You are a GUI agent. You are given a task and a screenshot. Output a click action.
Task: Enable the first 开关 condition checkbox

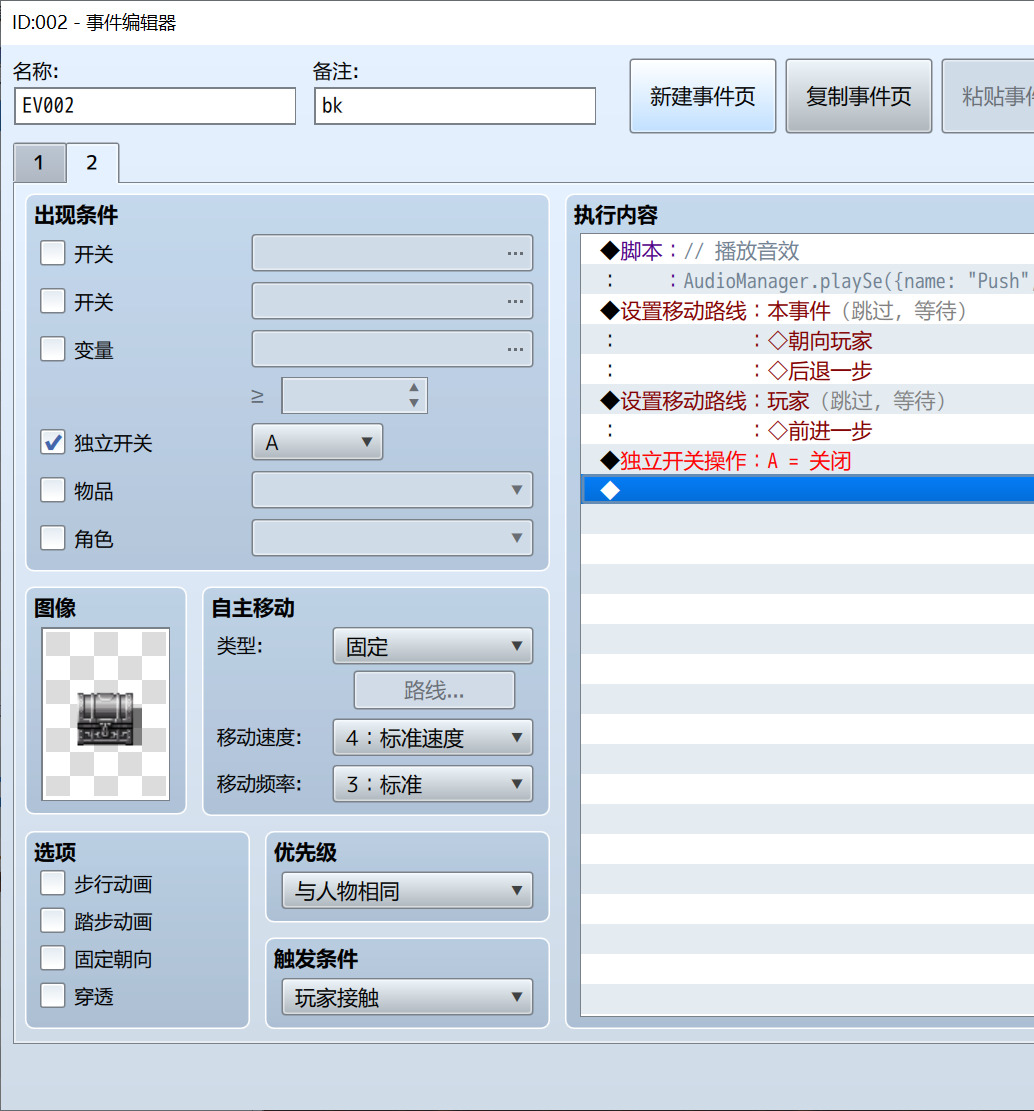52,253
